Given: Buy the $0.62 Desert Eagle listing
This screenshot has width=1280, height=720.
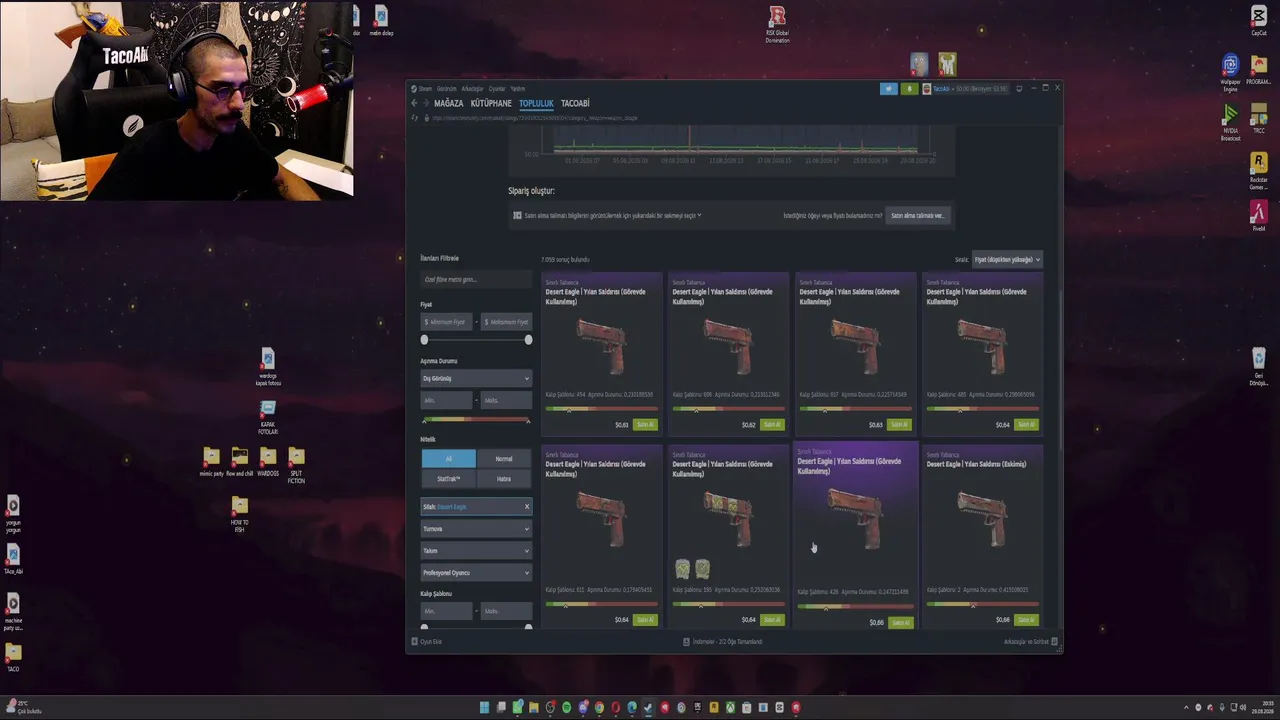Looking at the screenshot, I should pyautogui.click(x=772, y=425).
